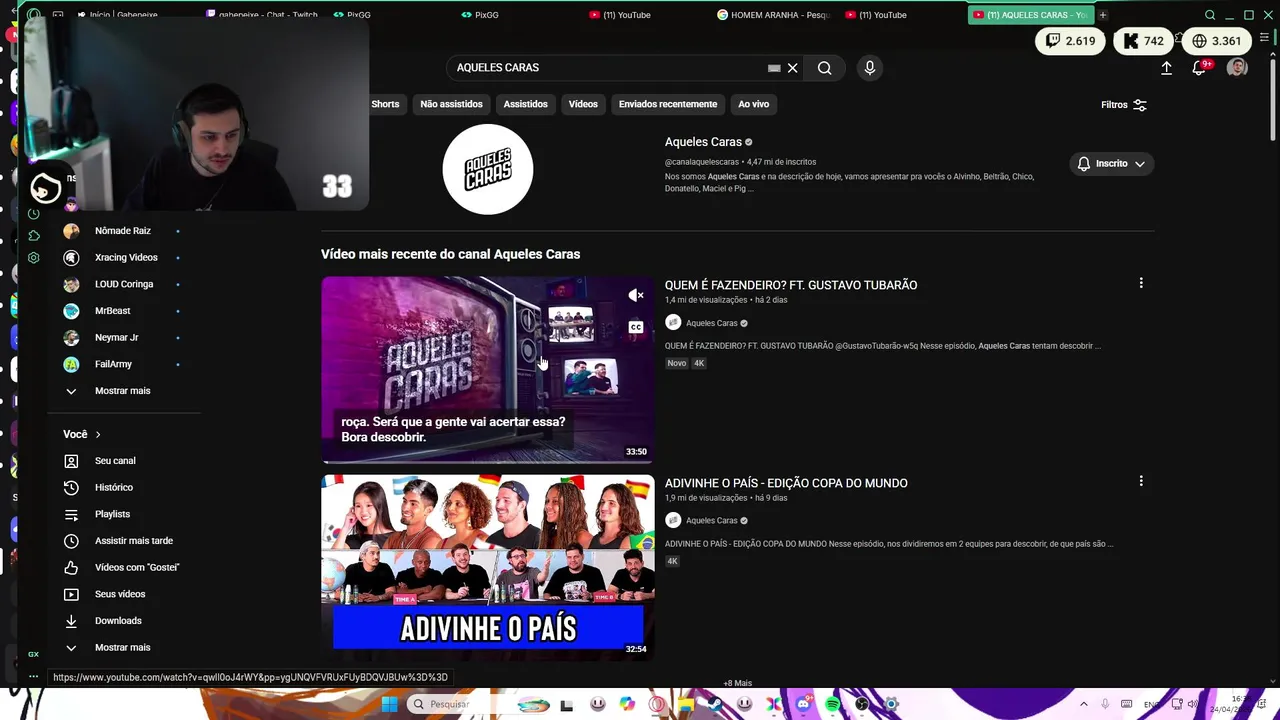Image resolution: width=1280 pixels, height=720 pixels.
Task: Open the browser sidebar extensions cube
Action: pyautogui.click(x=33, y=236)
